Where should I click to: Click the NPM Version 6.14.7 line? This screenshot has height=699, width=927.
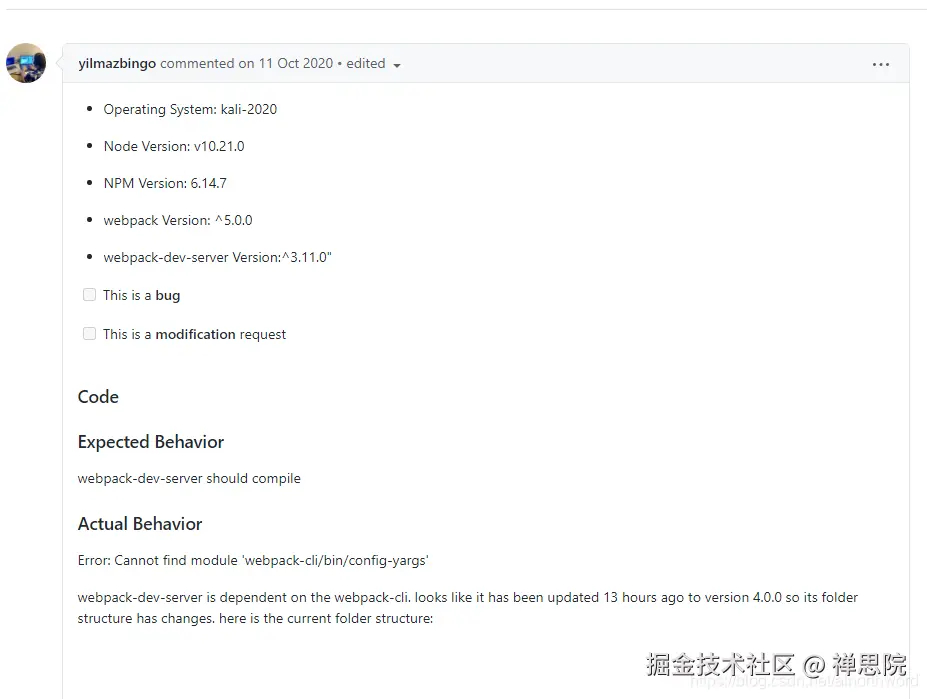165,183
